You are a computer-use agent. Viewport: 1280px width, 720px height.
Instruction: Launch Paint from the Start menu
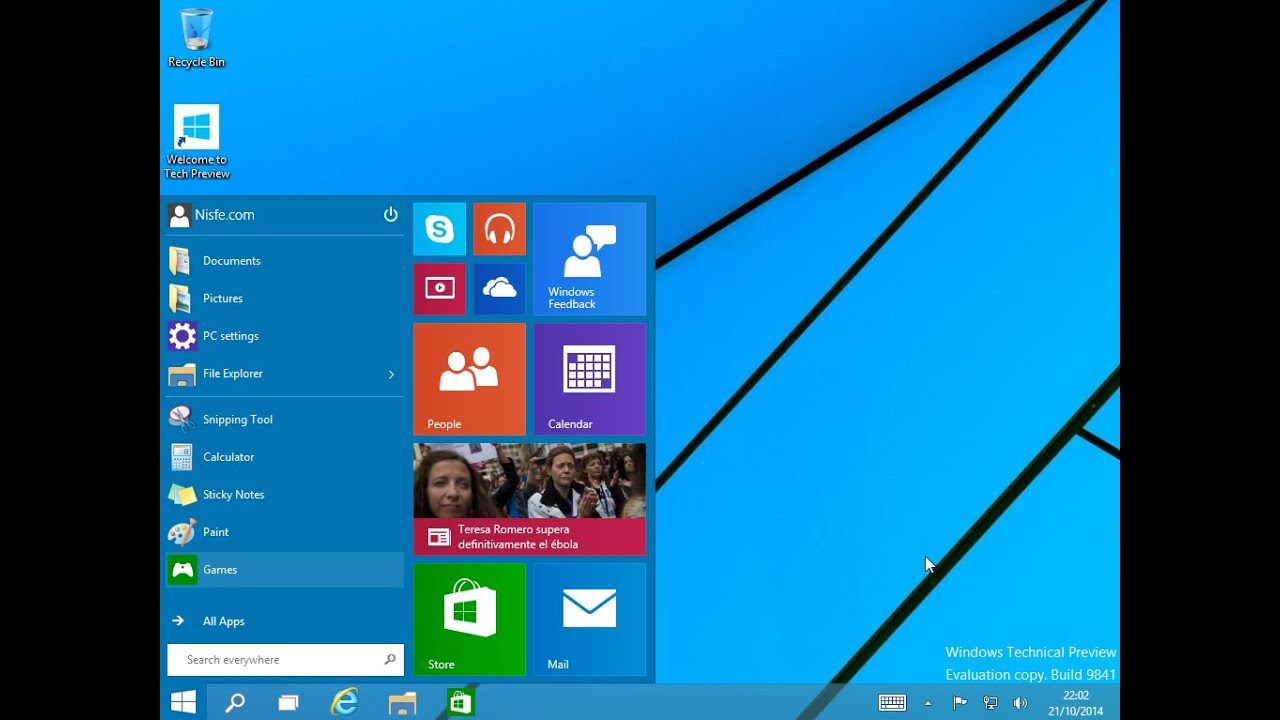click(285, 532)
